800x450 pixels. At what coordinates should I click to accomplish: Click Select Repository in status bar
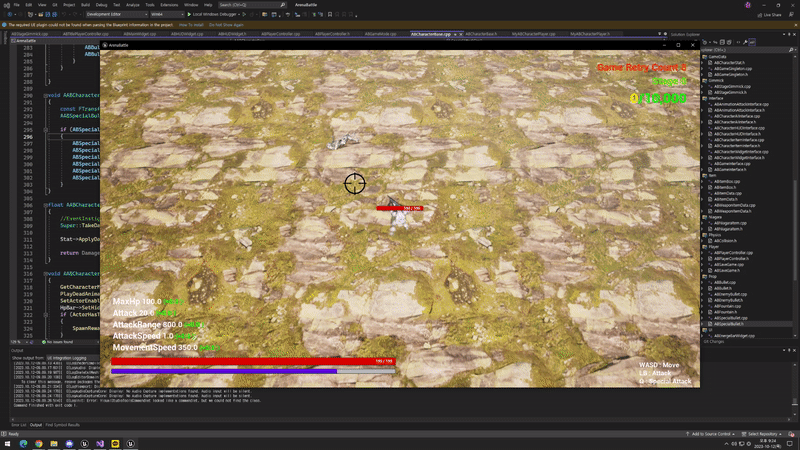(x=762, y=434)
